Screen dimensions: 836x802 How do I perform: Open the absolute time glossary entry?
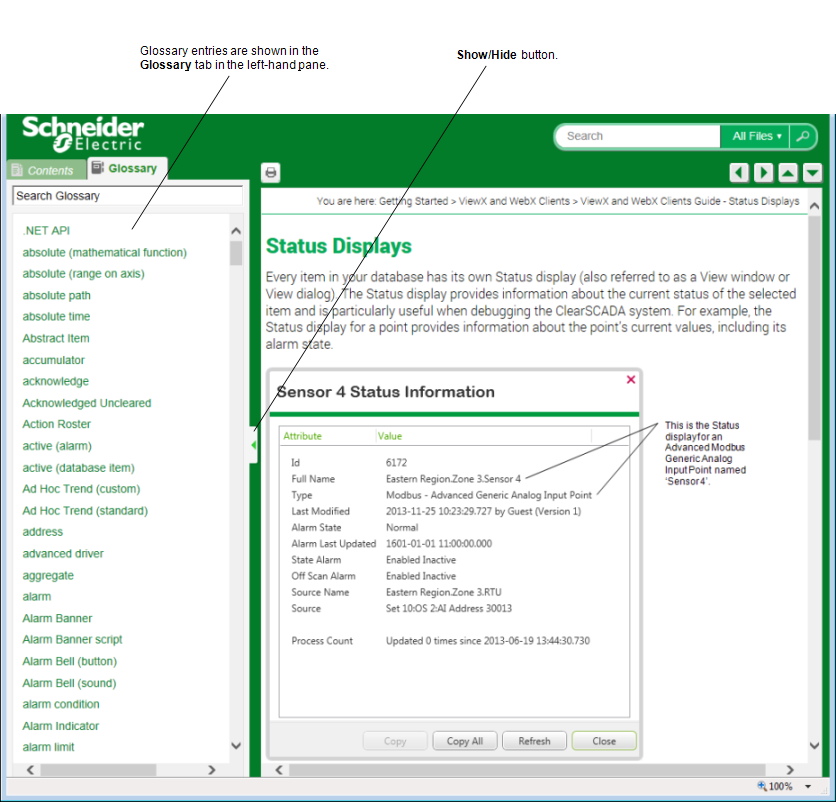[x=56, y=316]
